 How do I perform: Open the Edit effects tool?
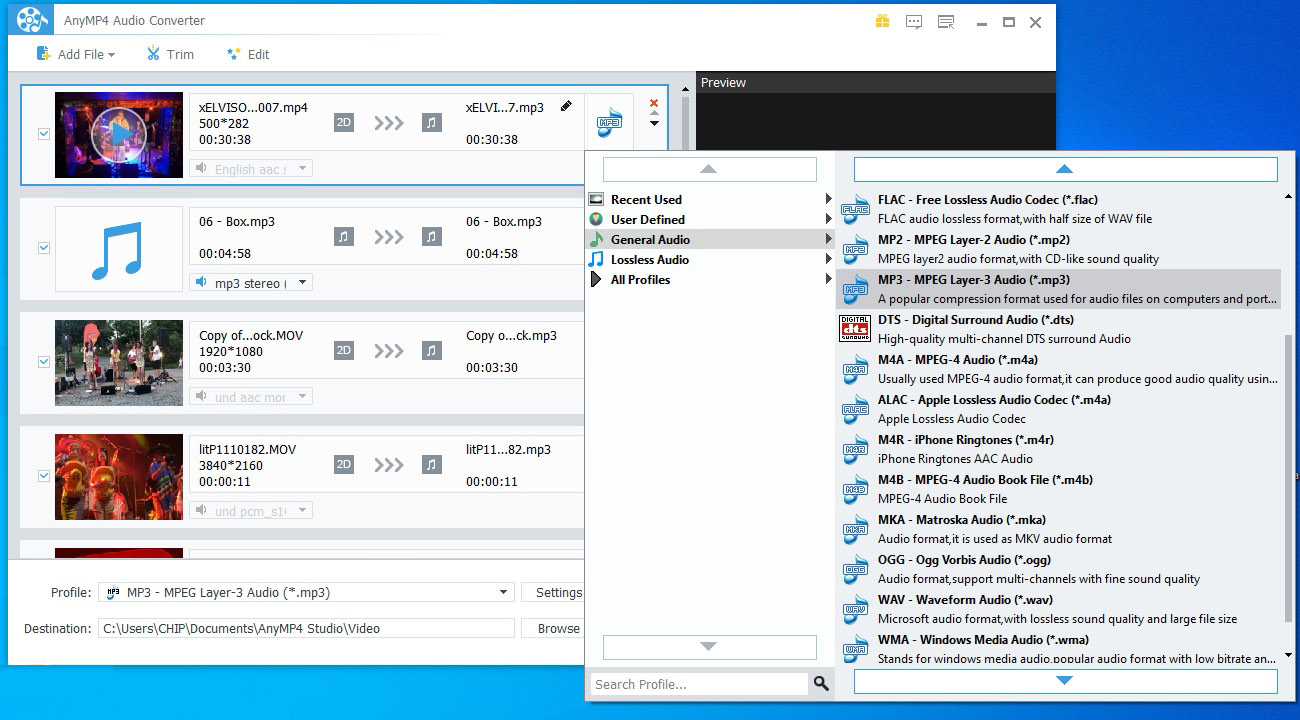coord(248,54)
